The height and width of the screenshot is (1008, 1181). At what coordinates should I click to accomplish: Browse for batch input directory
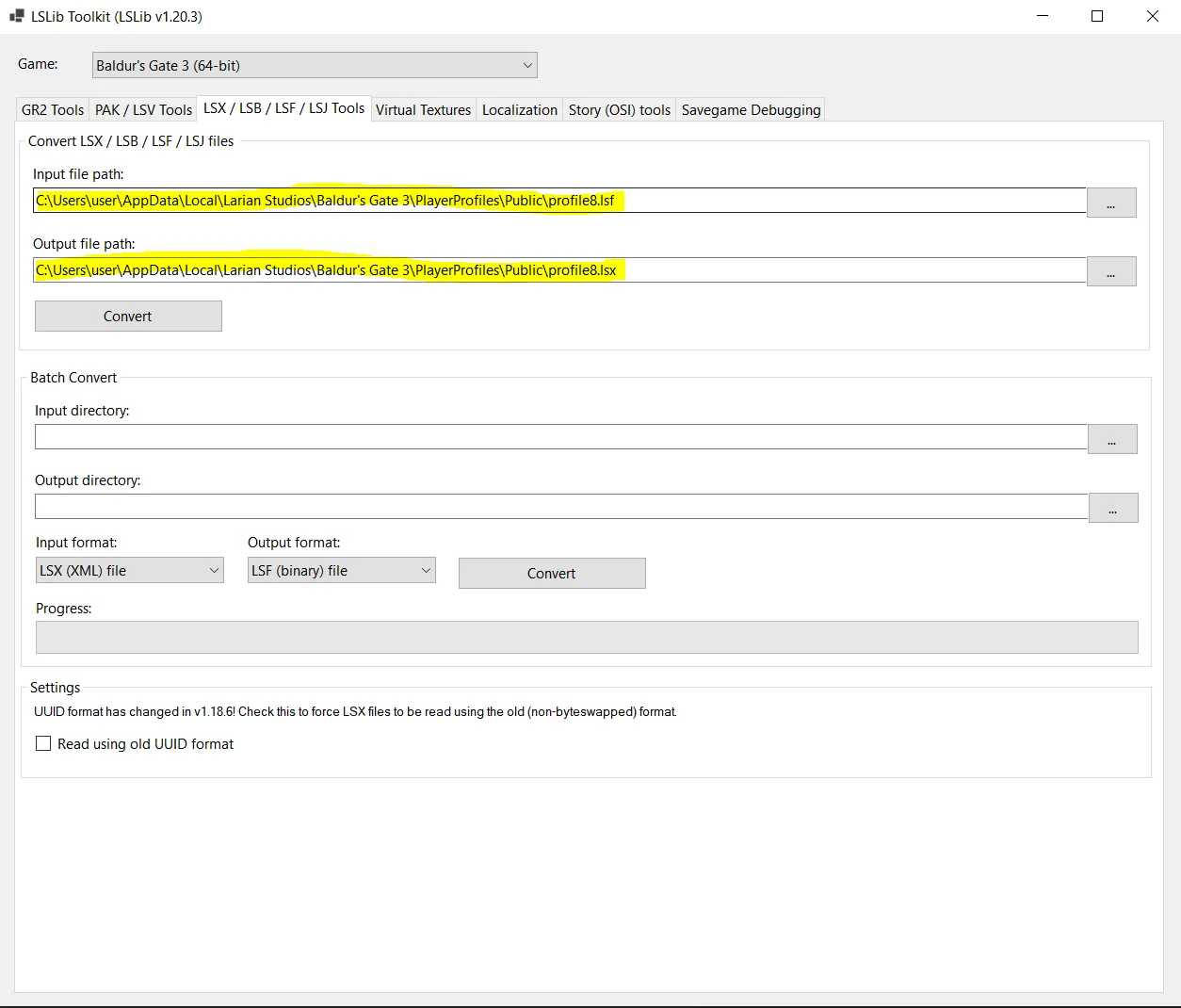pos(1112,439)
